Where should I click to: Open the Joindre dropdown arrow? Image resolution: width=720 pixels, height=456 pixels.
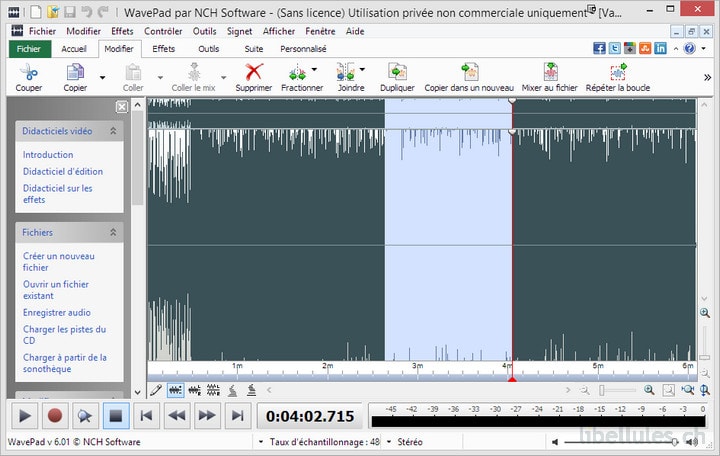pyautogui.click(x=362, y=69)
